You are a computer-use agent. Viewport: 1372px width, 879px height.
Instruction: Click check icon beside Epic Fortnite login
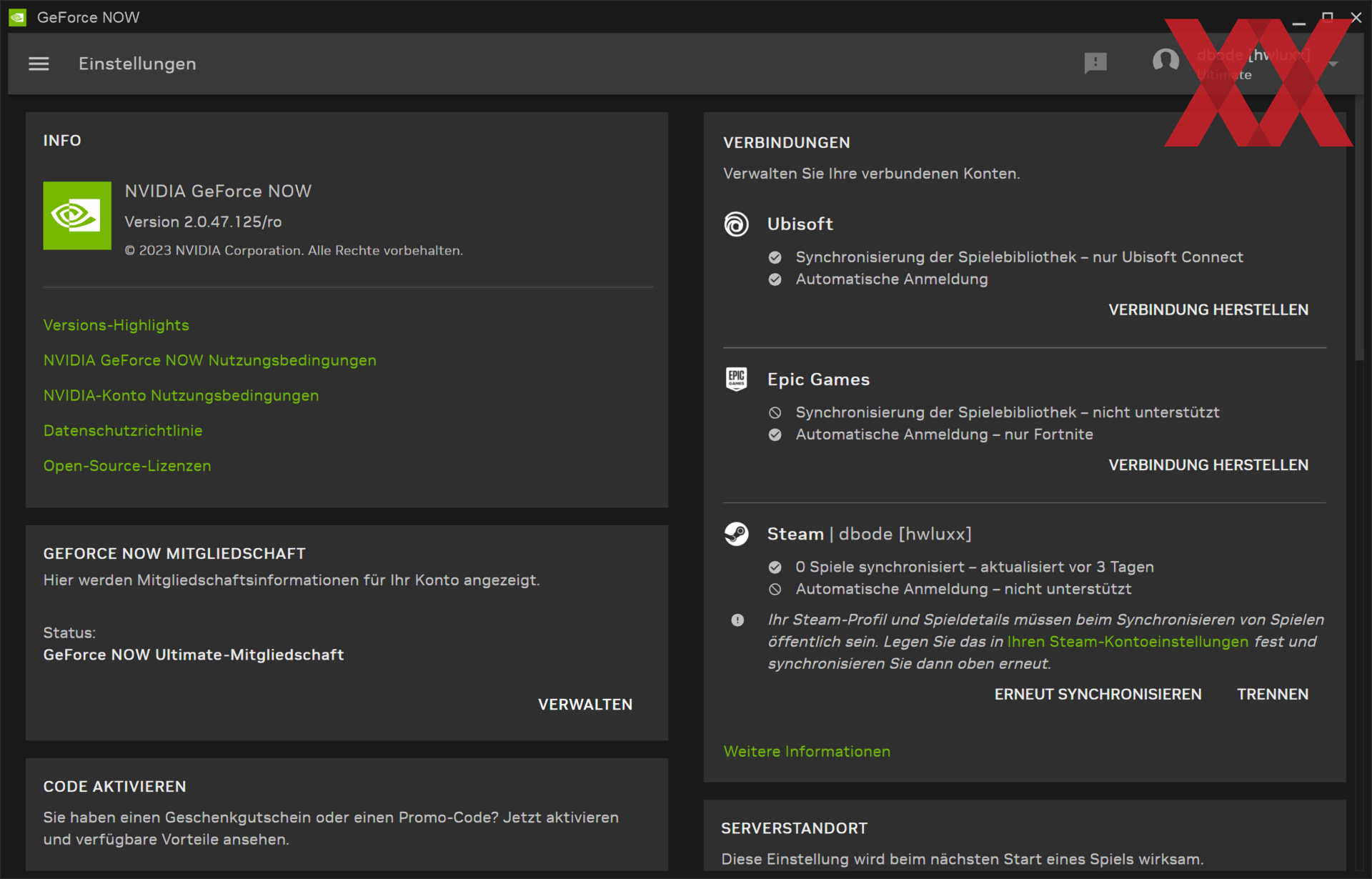[x=775, y=434]
